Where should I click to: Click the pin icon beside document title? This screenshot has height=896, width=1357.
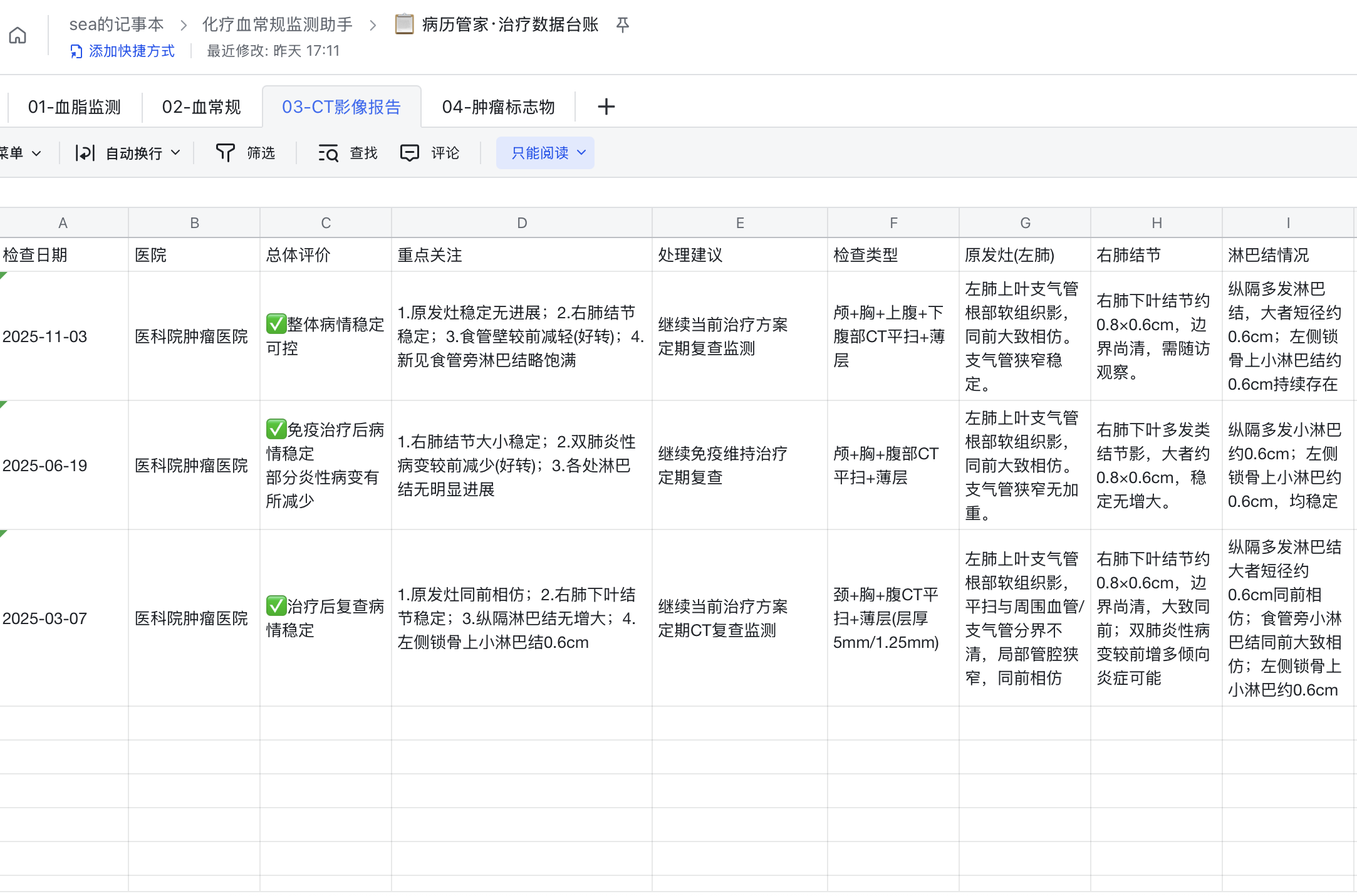tap(622, 24)
